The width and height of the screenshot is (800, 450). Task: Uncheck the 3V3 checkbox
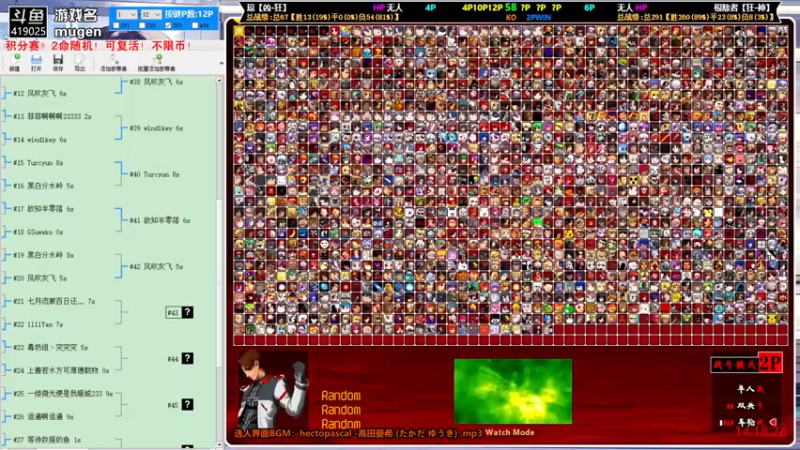click(168, 25)
